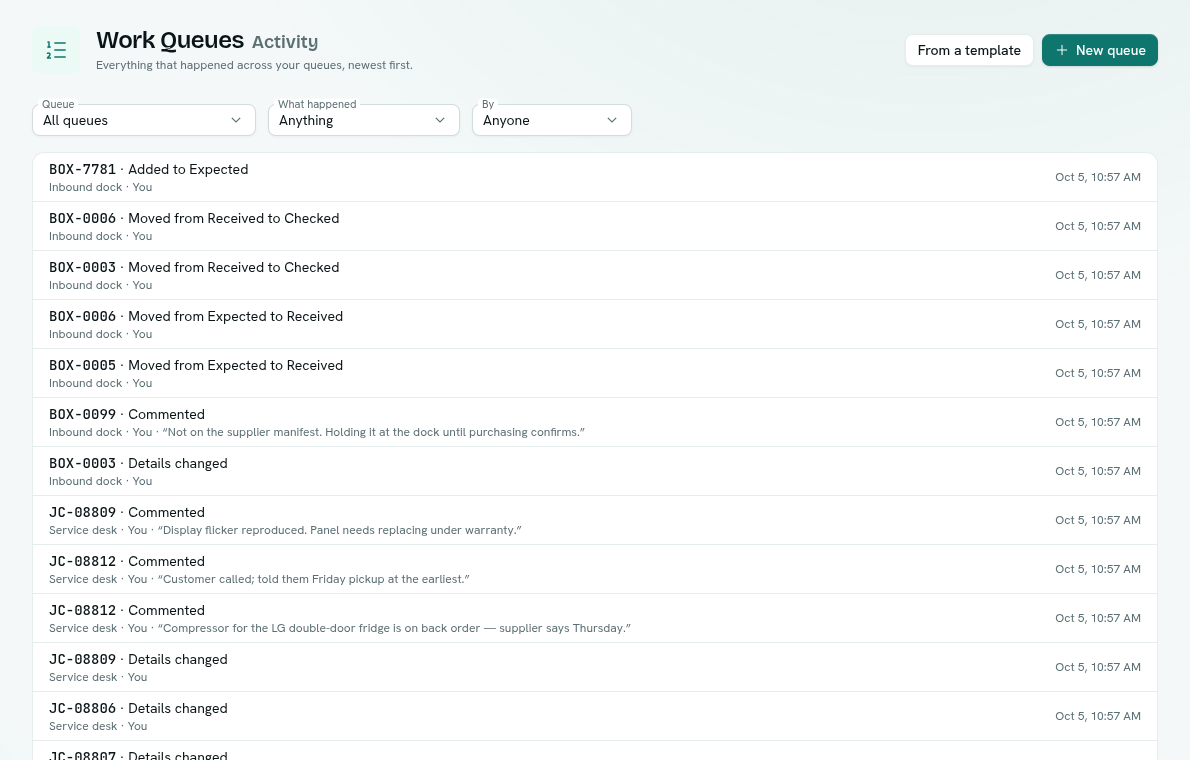Select BOX-0003 Moved from Received to Checked
Image resolution: width=1190 pixels, height=760 pixels.
coord(595,276)
